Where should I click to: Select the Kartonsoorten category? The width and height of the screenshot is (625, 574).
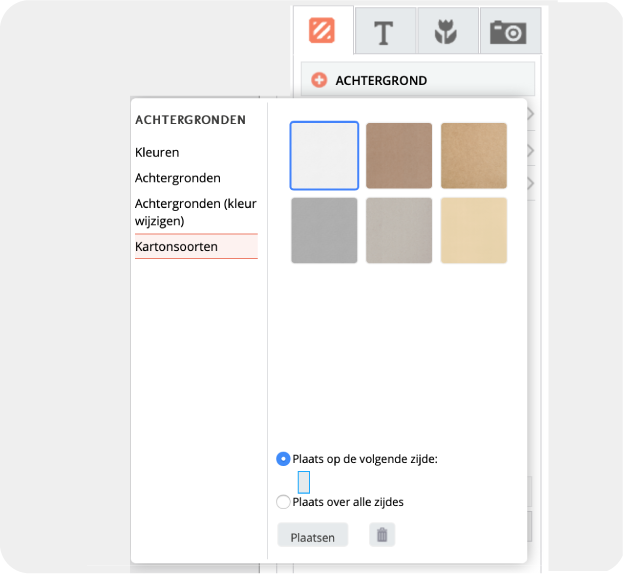(x=176, y=246)
